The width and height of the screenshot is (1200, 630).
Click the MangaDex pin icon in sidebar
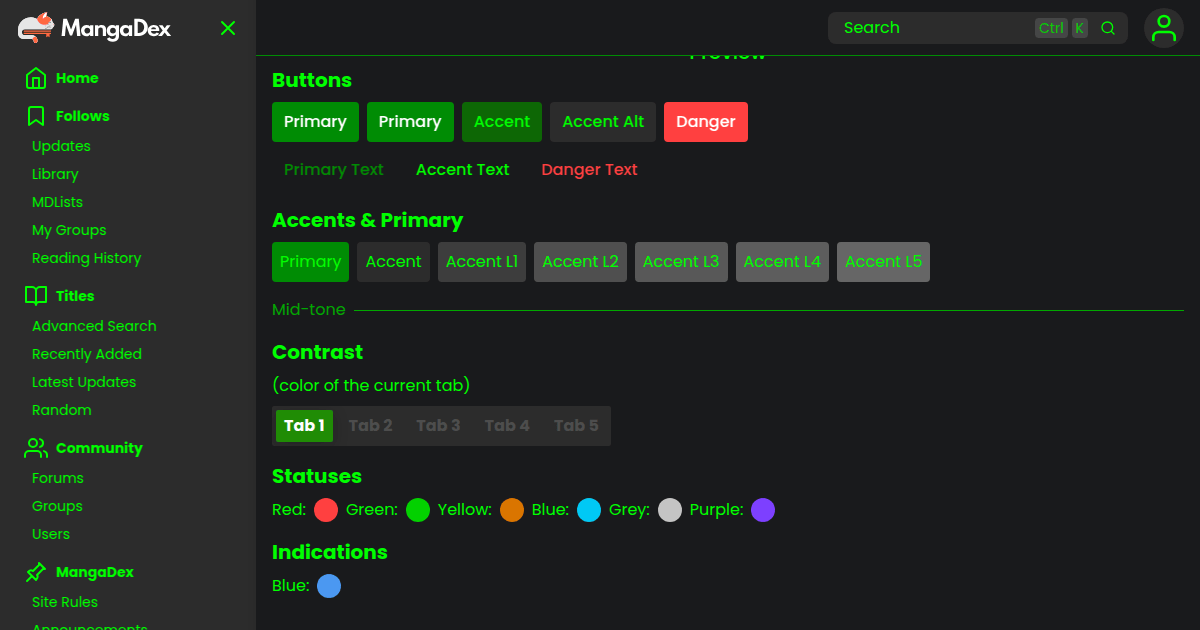click(36, 572)
